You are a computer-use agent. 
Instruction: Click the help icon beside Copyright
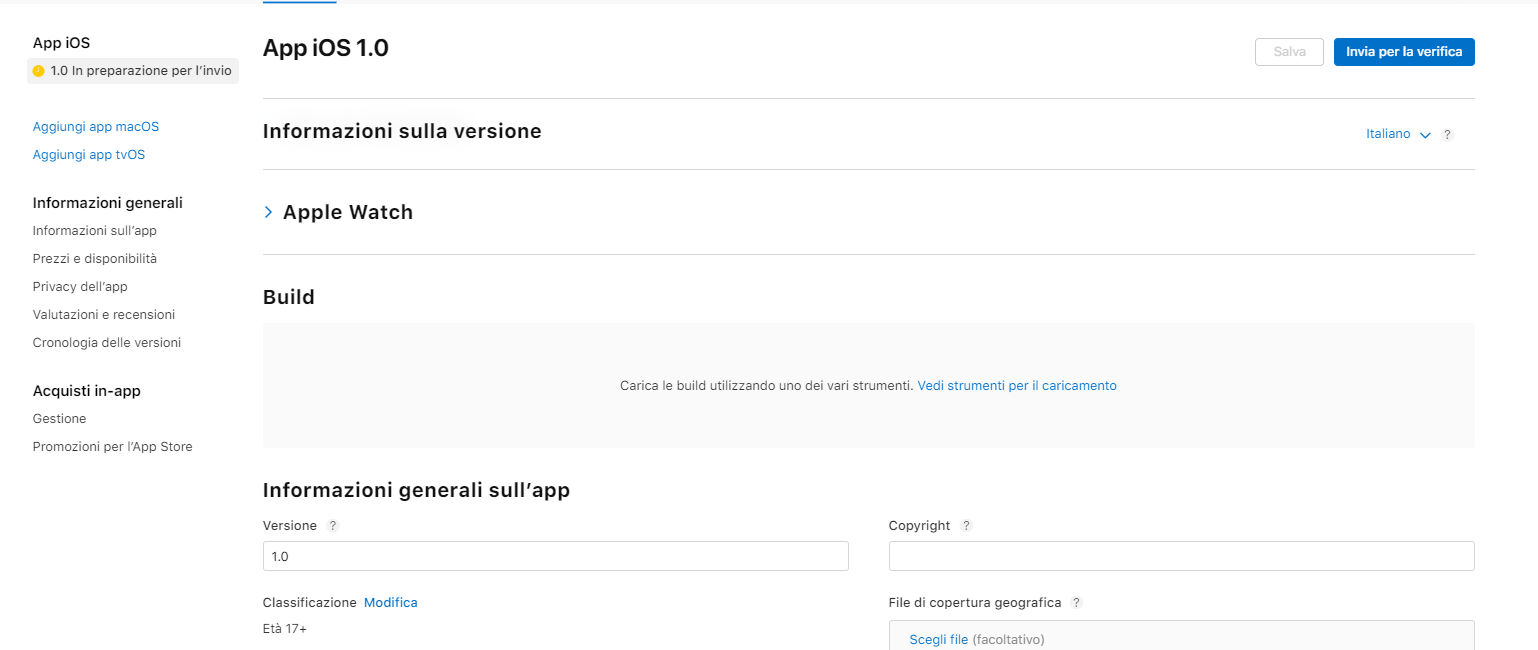[x=966, y=526]
